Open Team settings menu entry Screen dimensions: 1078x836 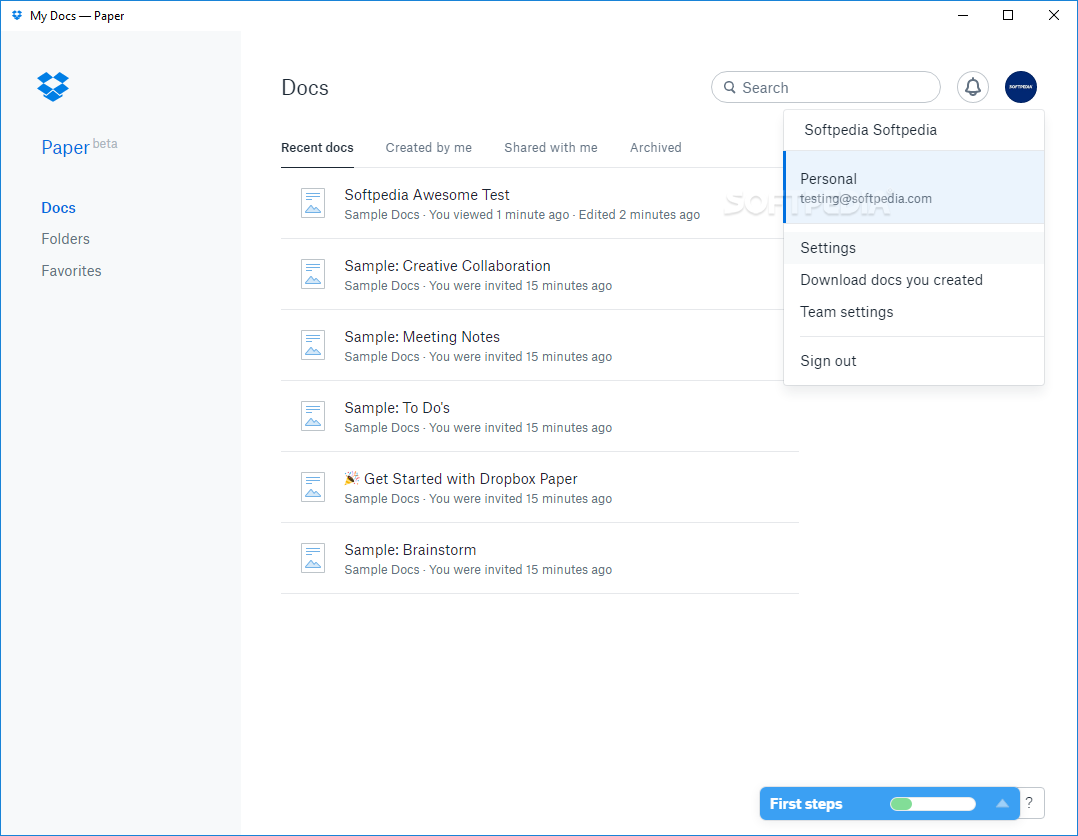click(x=914, y=312)
